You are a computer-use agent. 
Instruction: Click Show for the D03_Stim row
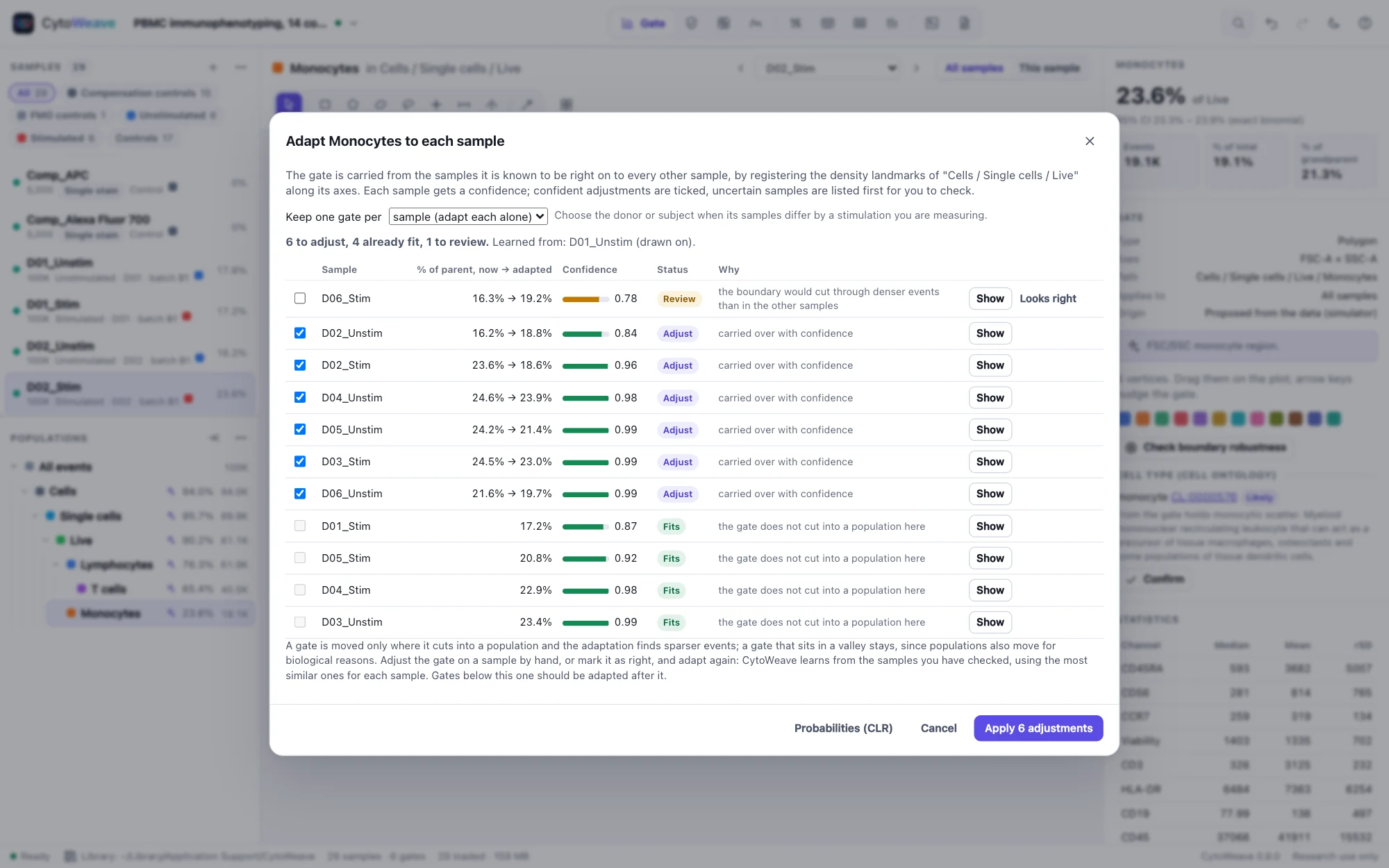pyautogui.click(x=990, y=462)
